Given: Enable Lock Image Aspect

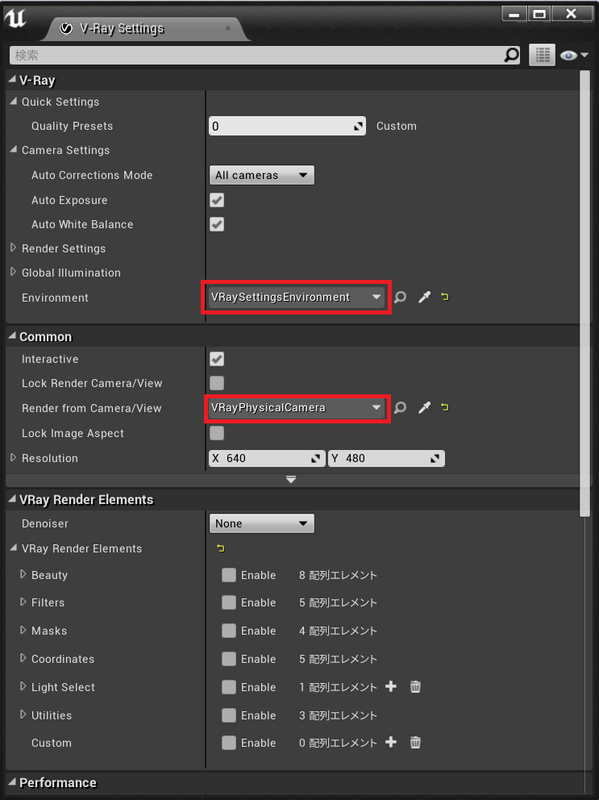Looking at the screenshot, I should [x=217, y=433].
